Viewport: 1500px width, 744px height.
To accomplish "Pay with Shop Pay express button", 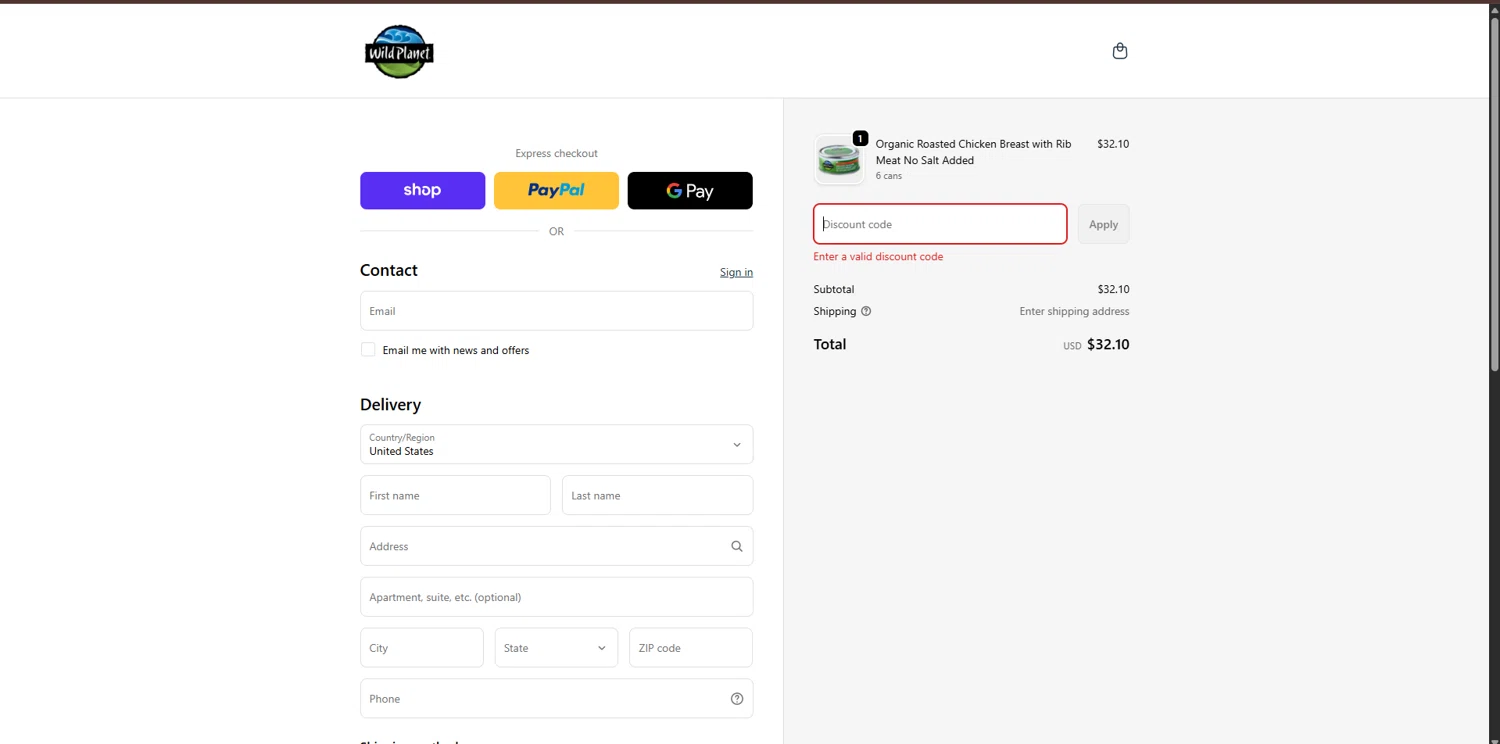I will tap(422, 190).
